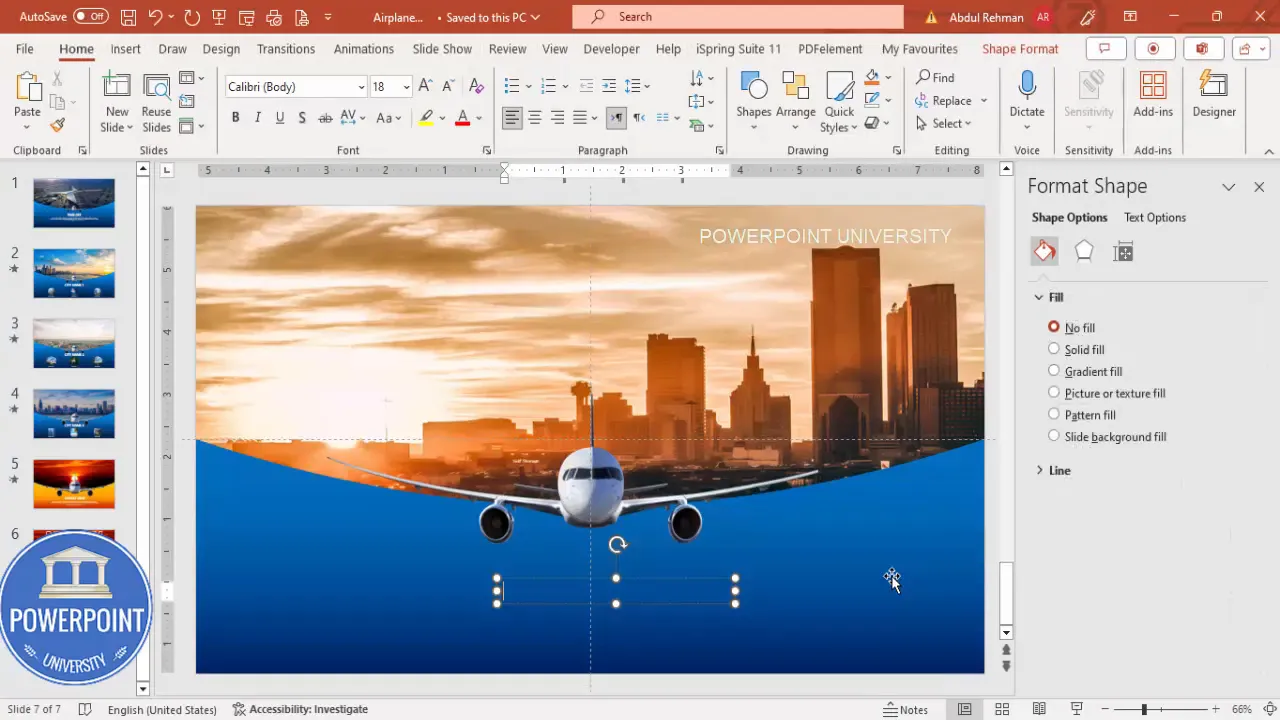Open the font color dropdown arrow
Image resolution: width=1280 pixels, height=720 pixels.
point(479,118)
